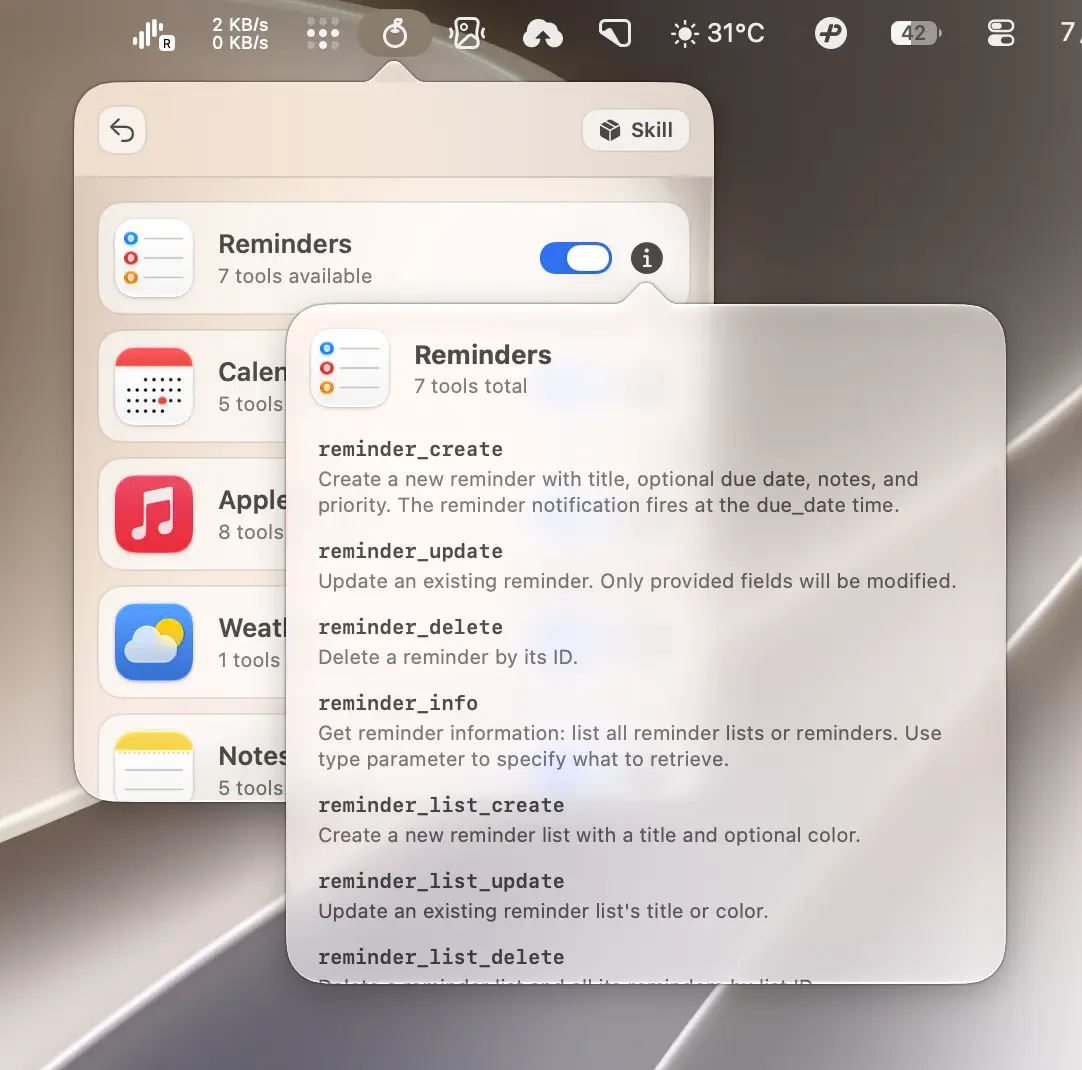Open the network speed KB/s indicator
The height and width of the screenshot is (1070, 1082).
(x=240, y=34)
